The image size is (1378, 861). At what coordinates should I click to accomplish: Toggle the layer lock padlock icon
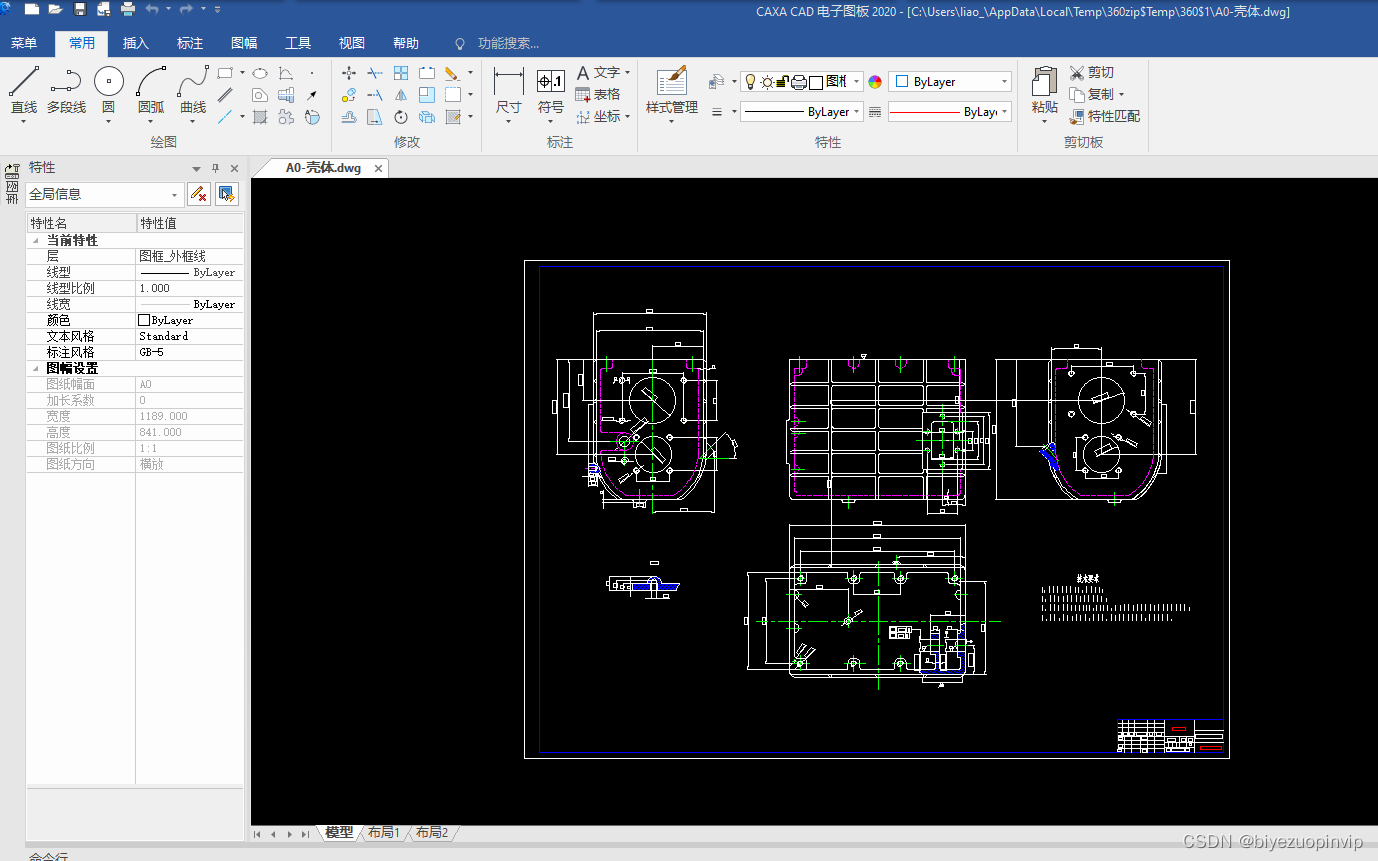click(783, 82)
